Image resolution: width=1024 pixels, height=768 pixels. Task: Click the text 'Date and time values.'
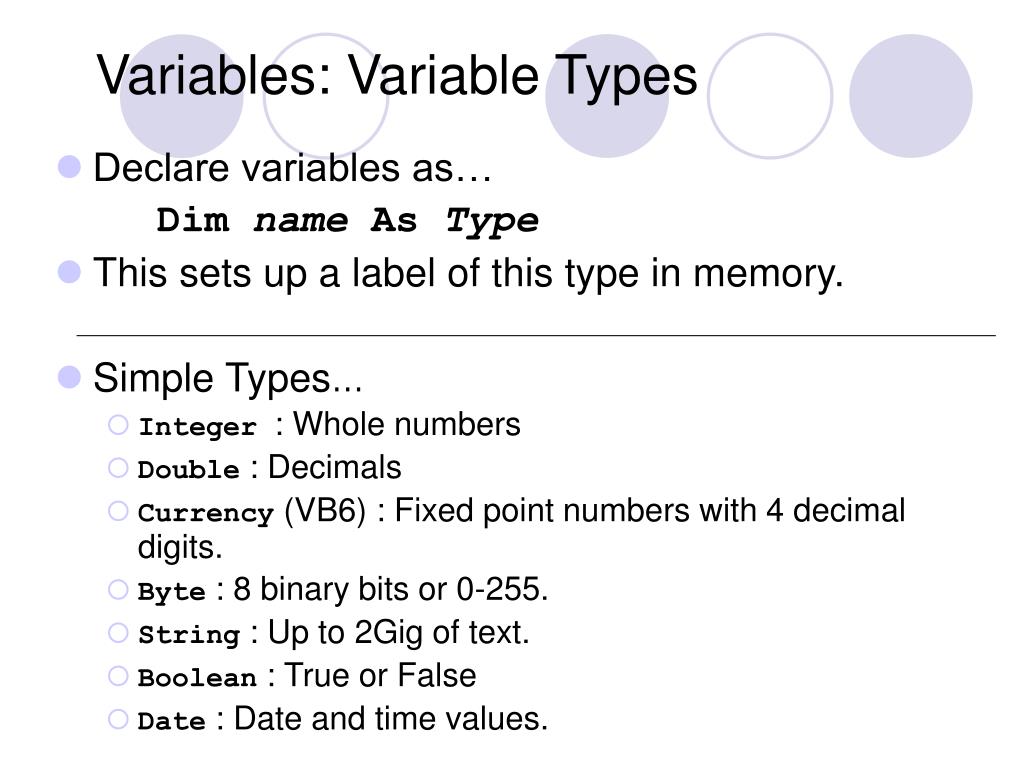pos(391,718)
